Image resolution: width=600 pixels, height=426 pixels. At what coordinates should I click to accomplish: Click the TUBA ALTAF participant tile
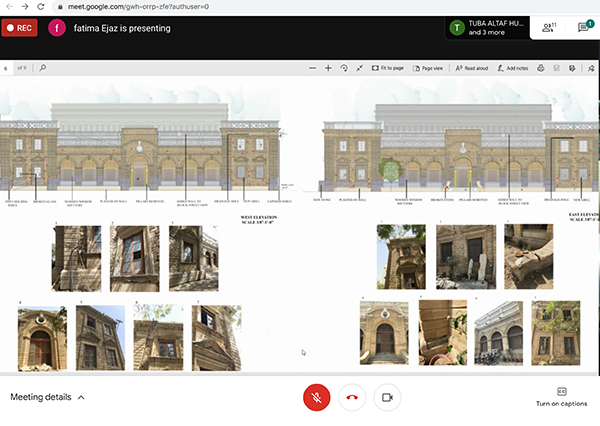(x=486, y=28)
